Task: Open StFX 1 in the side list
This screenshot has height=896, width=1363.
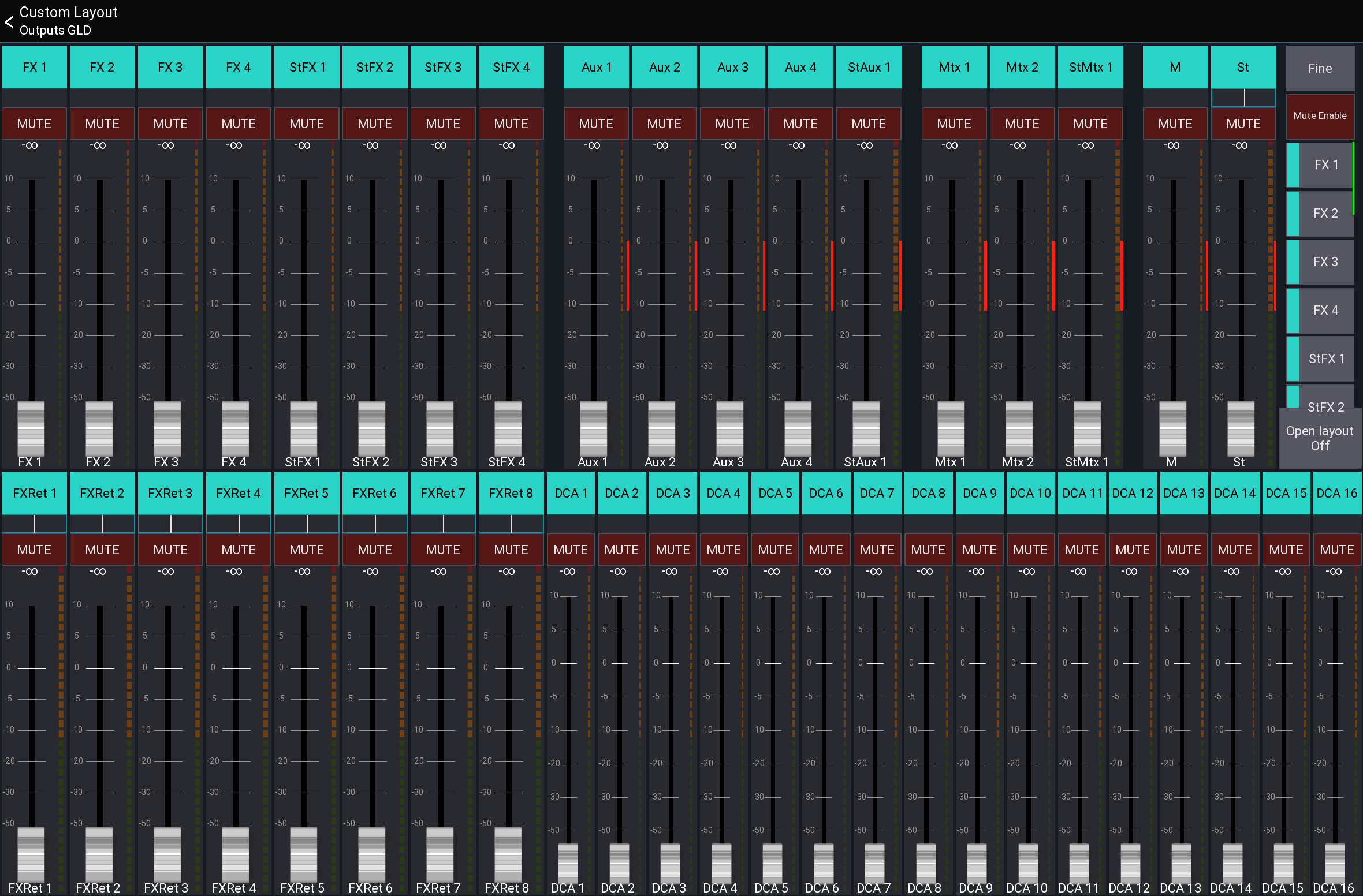Action: [1320, 359]
